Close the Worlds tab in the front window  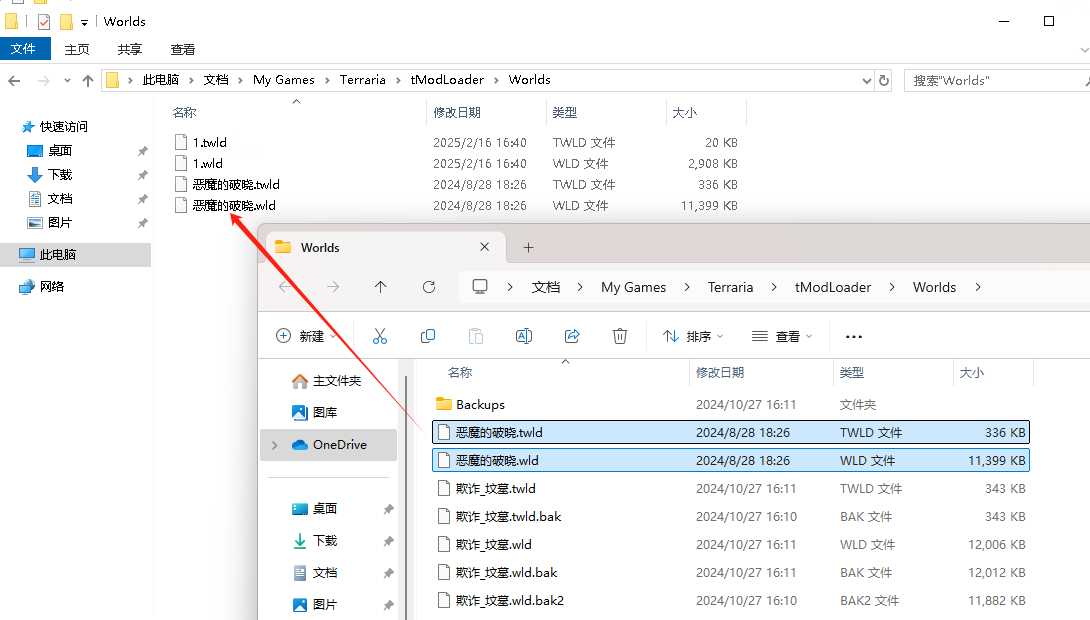(485, 247)
